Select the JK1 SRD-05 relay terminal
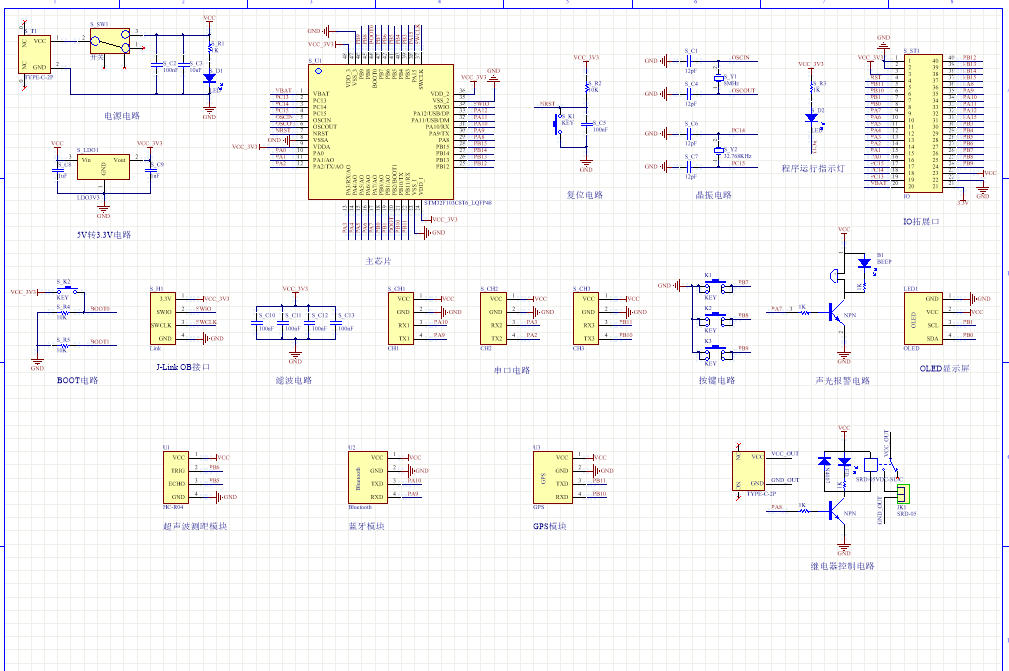 point(903,493)
